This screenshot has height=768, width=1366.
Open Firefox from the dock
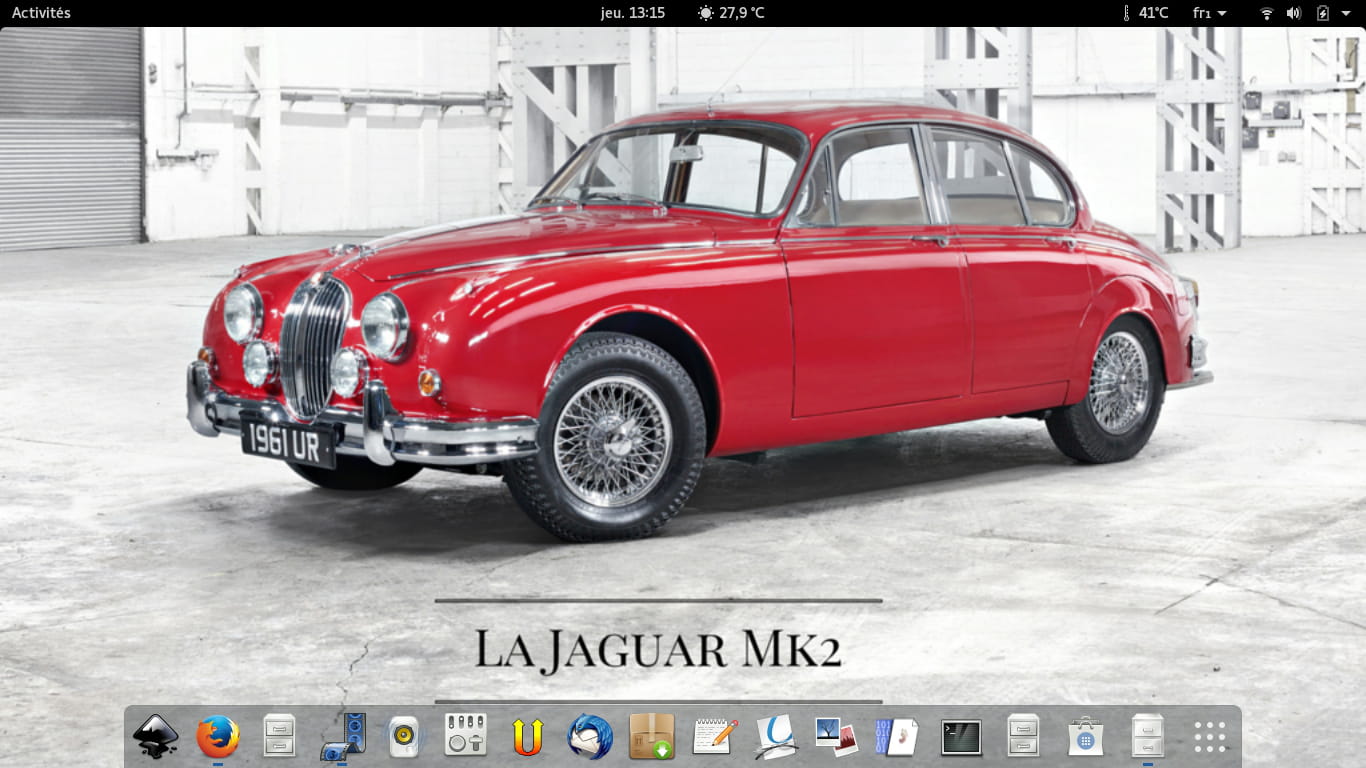[x=218, y=737]
